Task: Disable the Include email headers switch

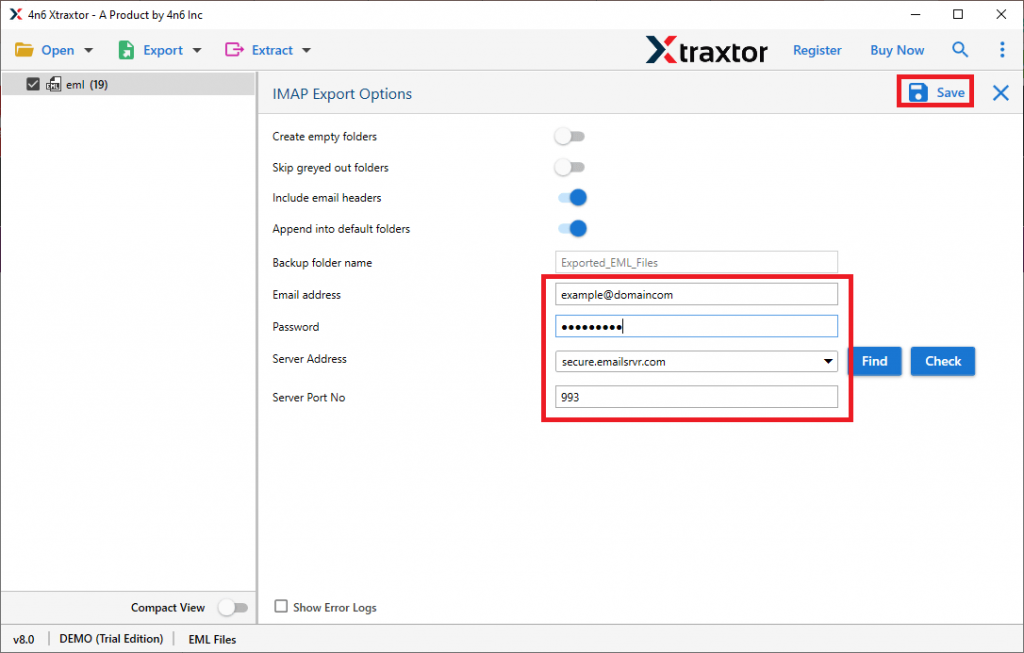Action: click(572, 198)
